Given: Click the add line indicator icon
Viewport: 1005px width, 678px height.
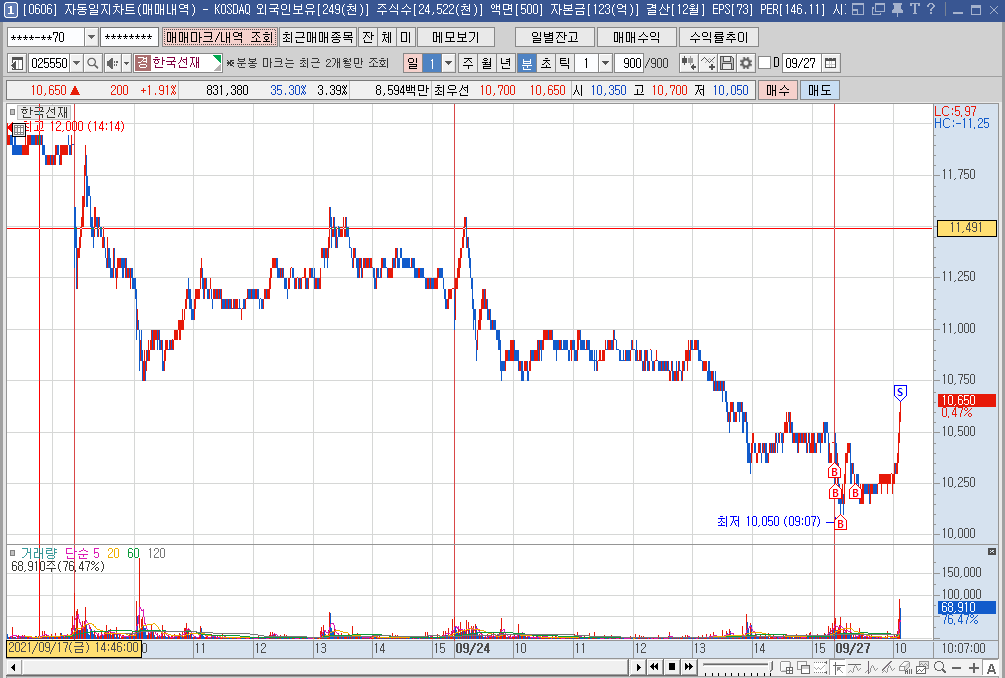Looking at the screenshot, I should point(708,63).
